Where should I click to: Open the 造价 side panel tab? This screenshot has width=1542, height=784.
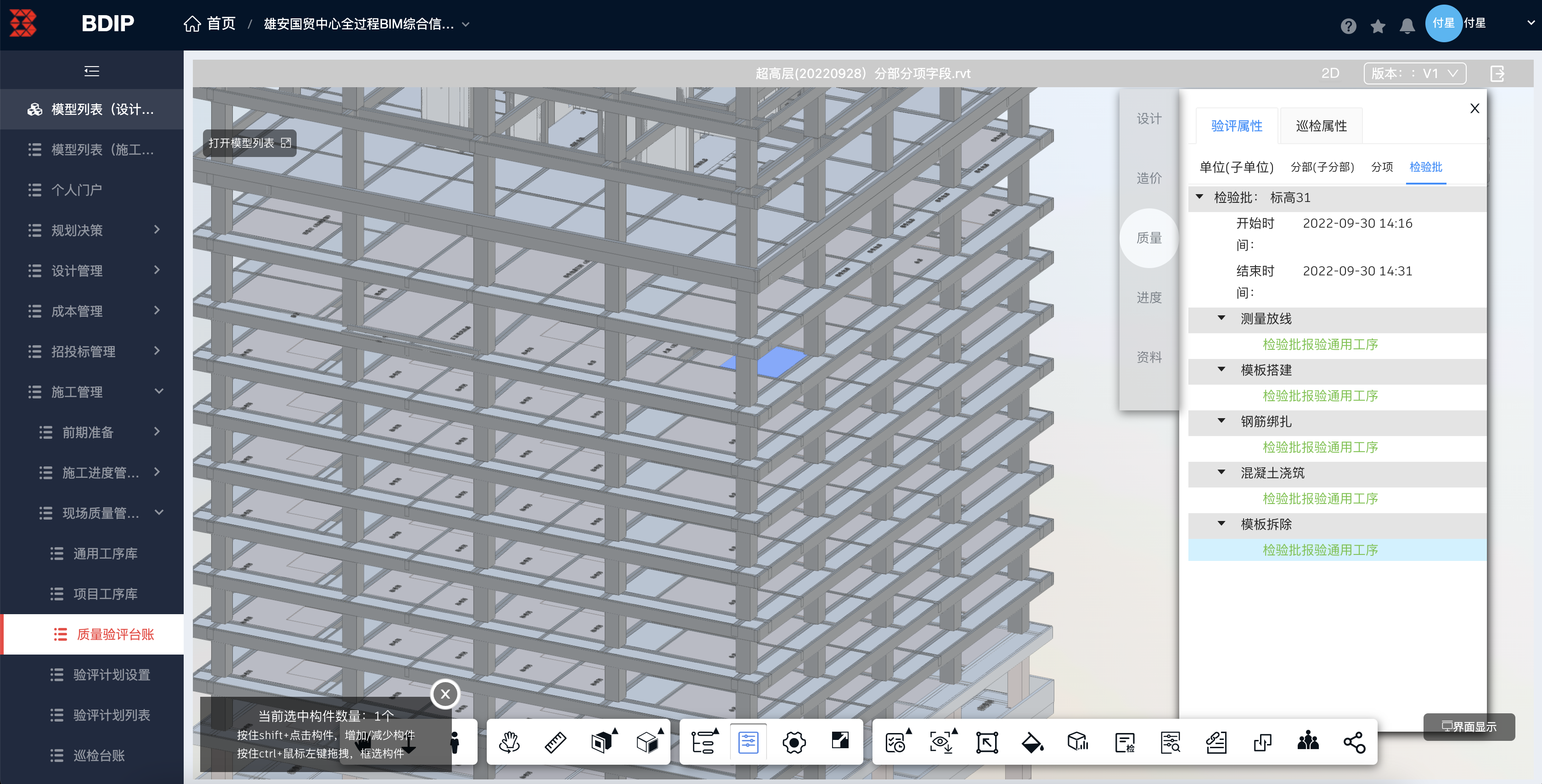pos(1149,178)
